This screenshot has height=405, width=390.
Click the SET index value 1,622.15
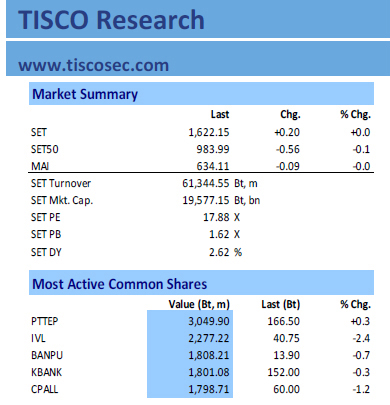(209, 132)
